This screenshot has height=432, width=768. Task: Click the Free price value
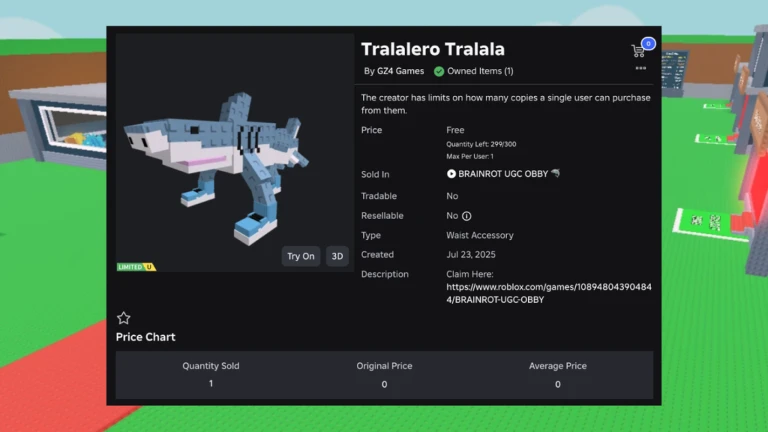(455, 130)
